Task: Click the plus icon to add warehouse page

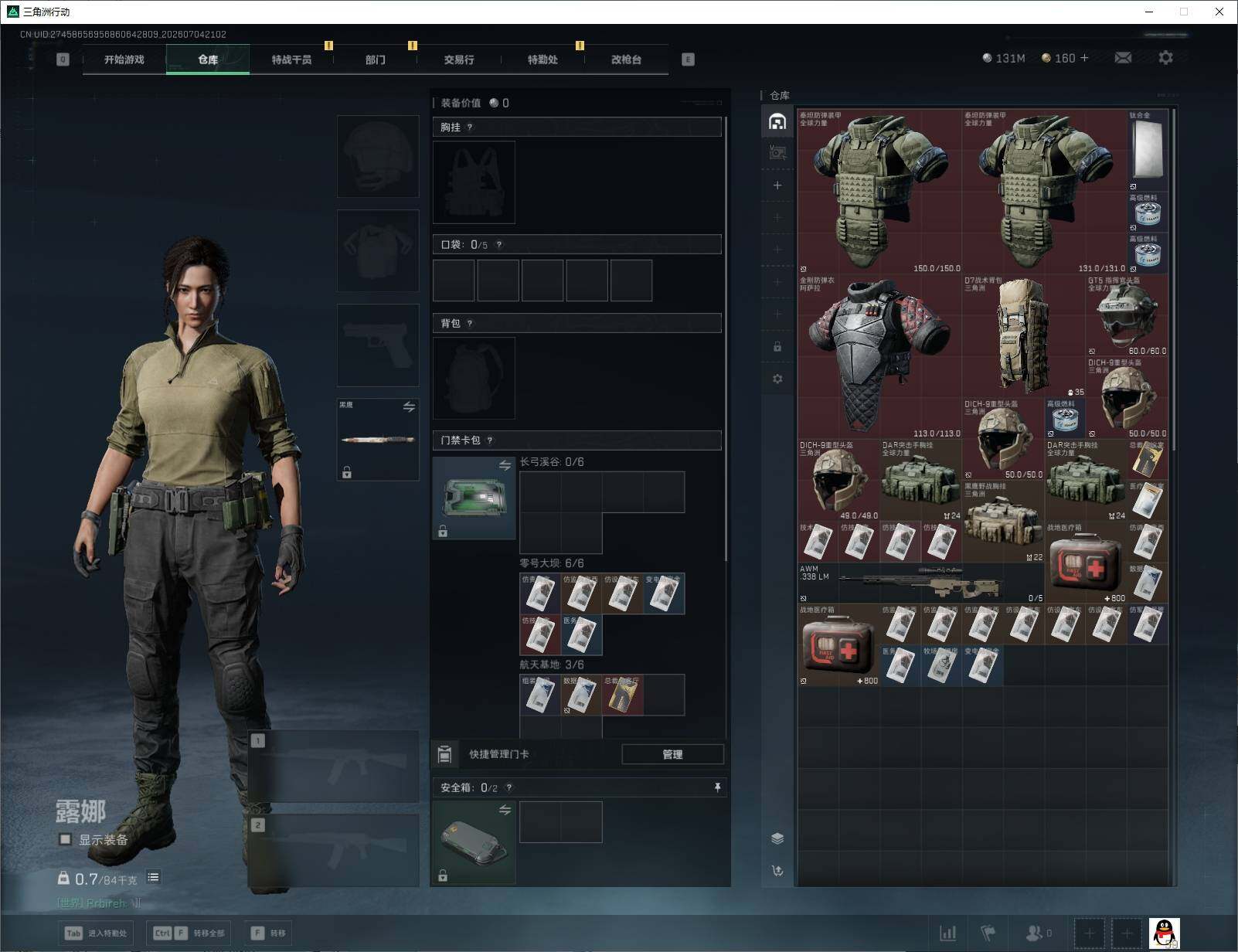Action: point(777,185)
